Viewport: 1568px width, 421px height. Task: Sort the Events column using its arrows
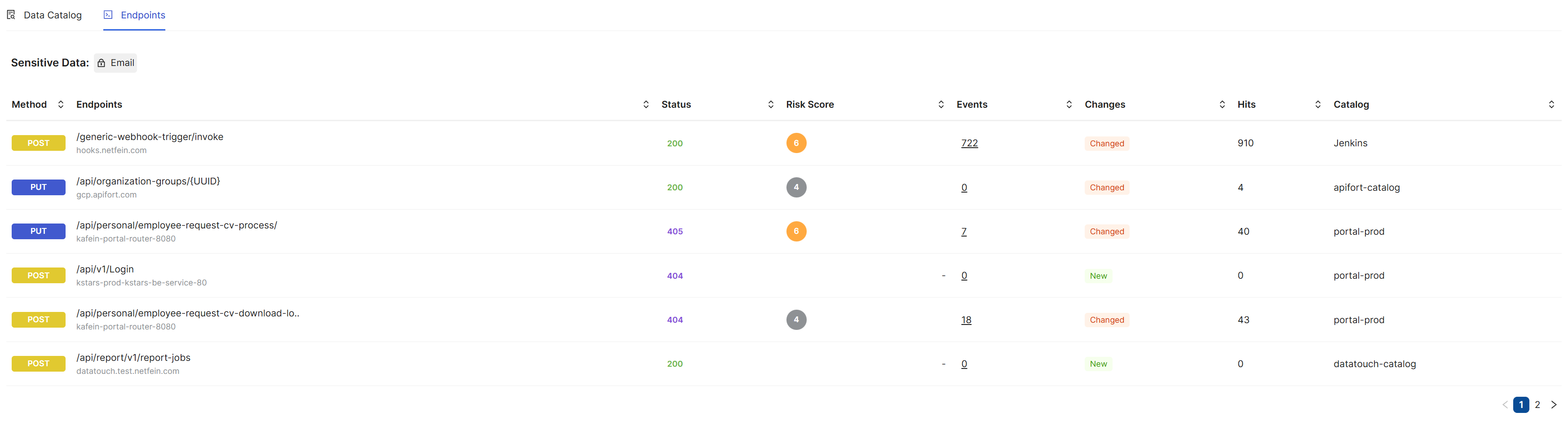click(1069, 105)
